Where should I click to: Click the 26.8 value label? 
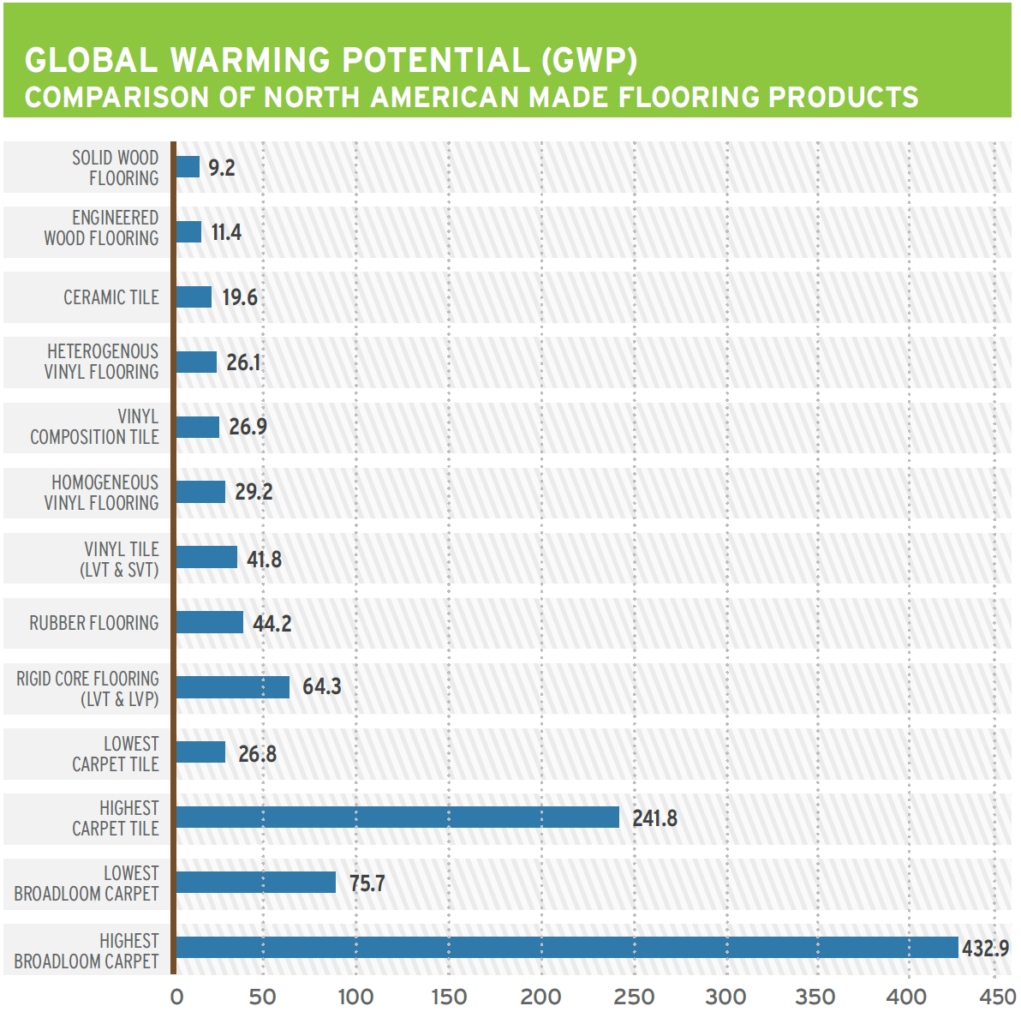[257, 754]
